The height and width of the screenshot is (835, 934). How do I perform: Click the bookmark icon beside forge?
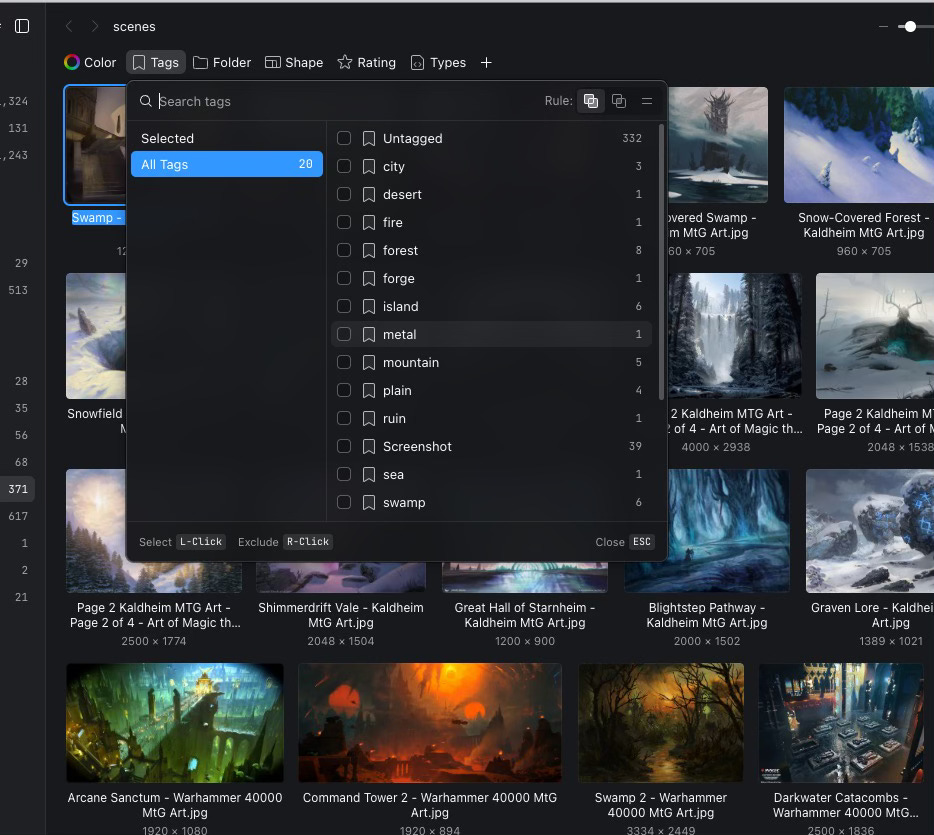[369, 279]
